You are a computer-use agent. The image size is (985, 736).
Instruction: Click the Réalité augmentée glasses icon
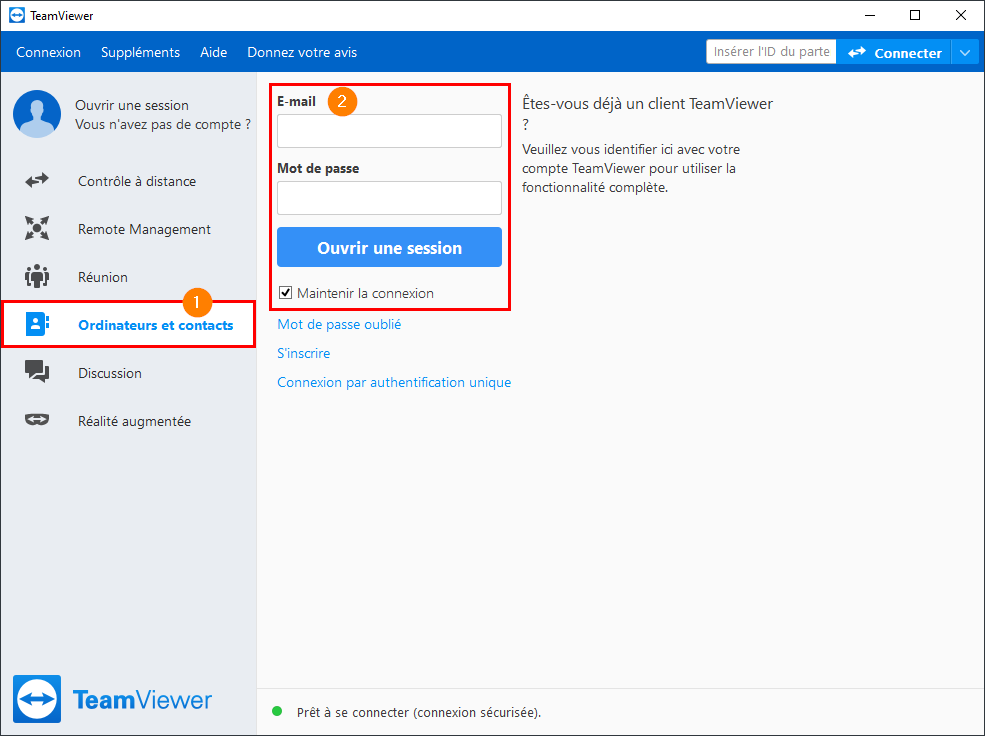[x=37, y=419]
